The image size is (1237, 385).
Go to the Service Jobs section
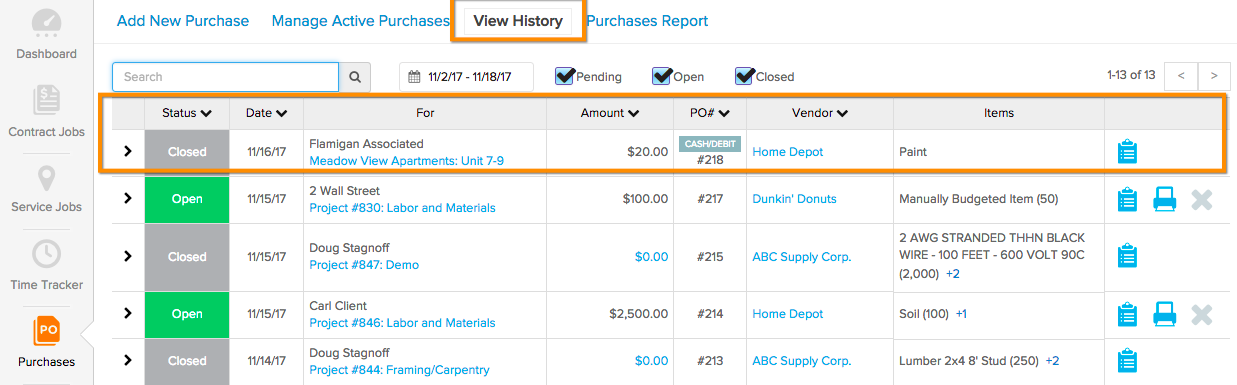pyautogui.click(x=46, y=188)
